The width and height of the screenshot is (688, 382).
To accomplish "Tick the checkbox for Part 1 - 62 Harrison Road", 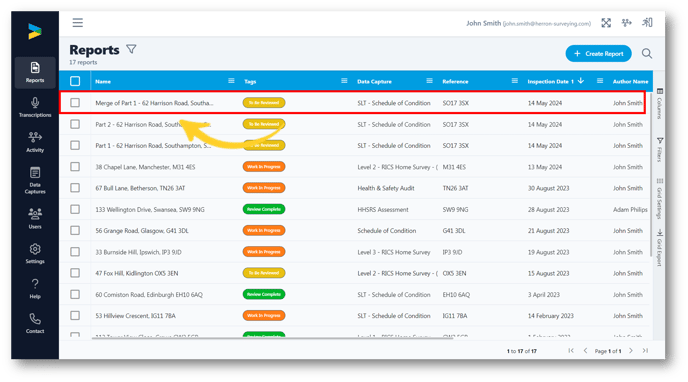I will (x=75, y=145).
